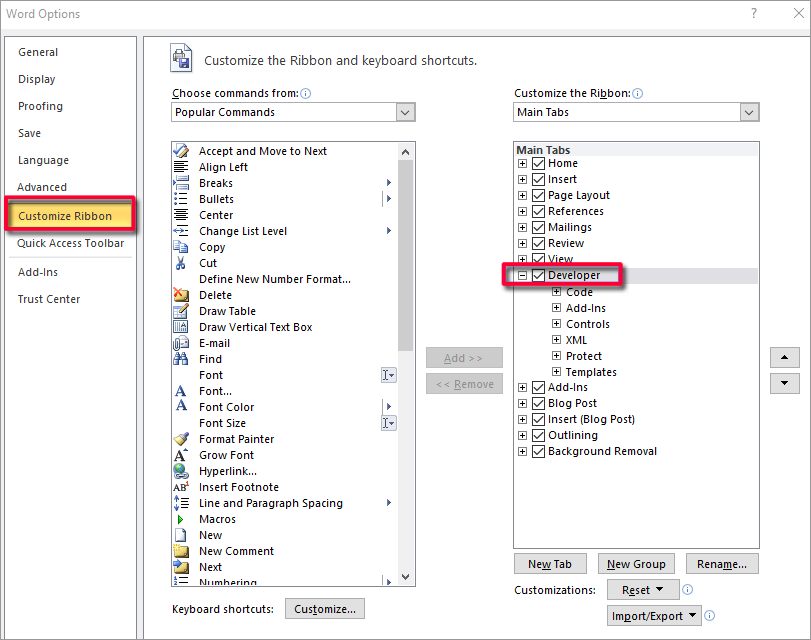Click the Accept and Move to Next icon
Viewport: 811px width, 640px height.
(181, 151)
